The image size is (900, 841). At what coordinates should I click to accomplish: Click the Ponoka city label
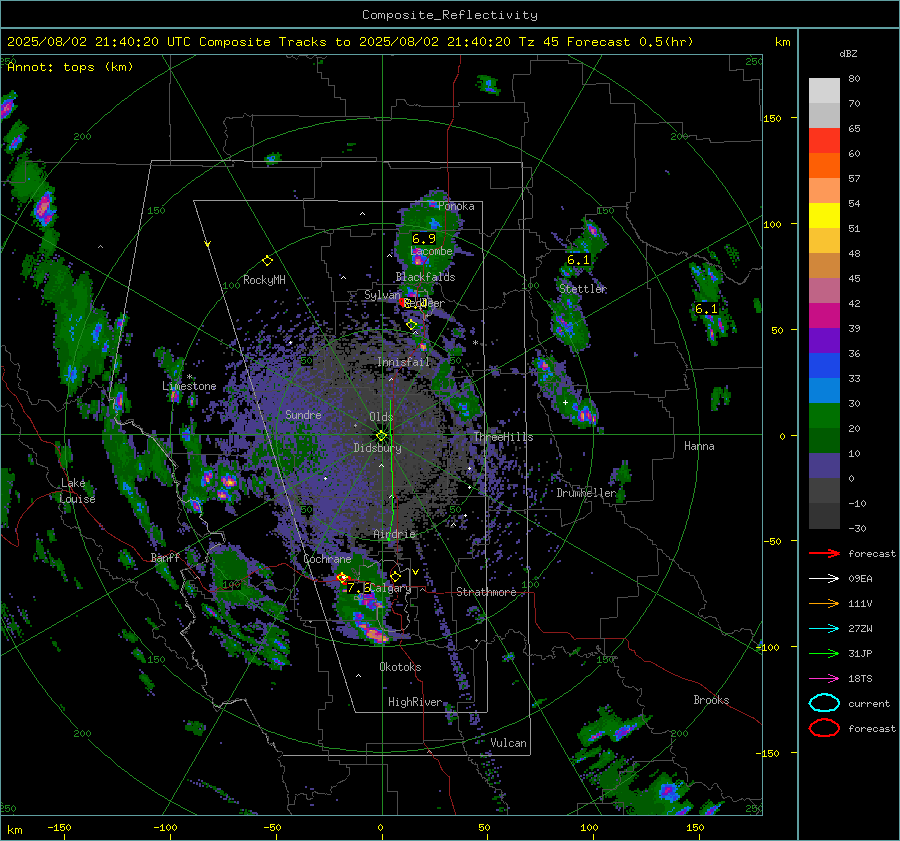point(456,206)
